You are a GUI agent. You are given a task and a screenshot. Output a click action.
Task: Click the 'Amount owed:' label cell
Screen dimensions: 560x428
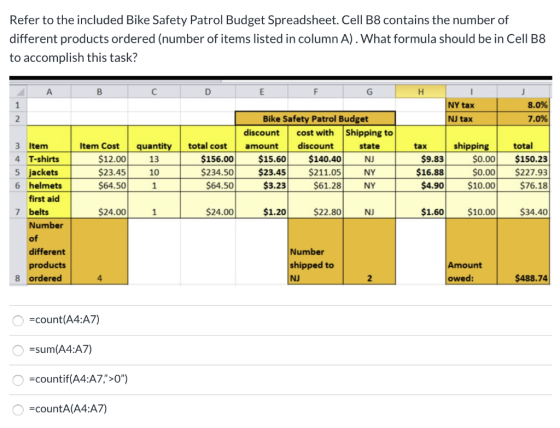click(471, 251)
